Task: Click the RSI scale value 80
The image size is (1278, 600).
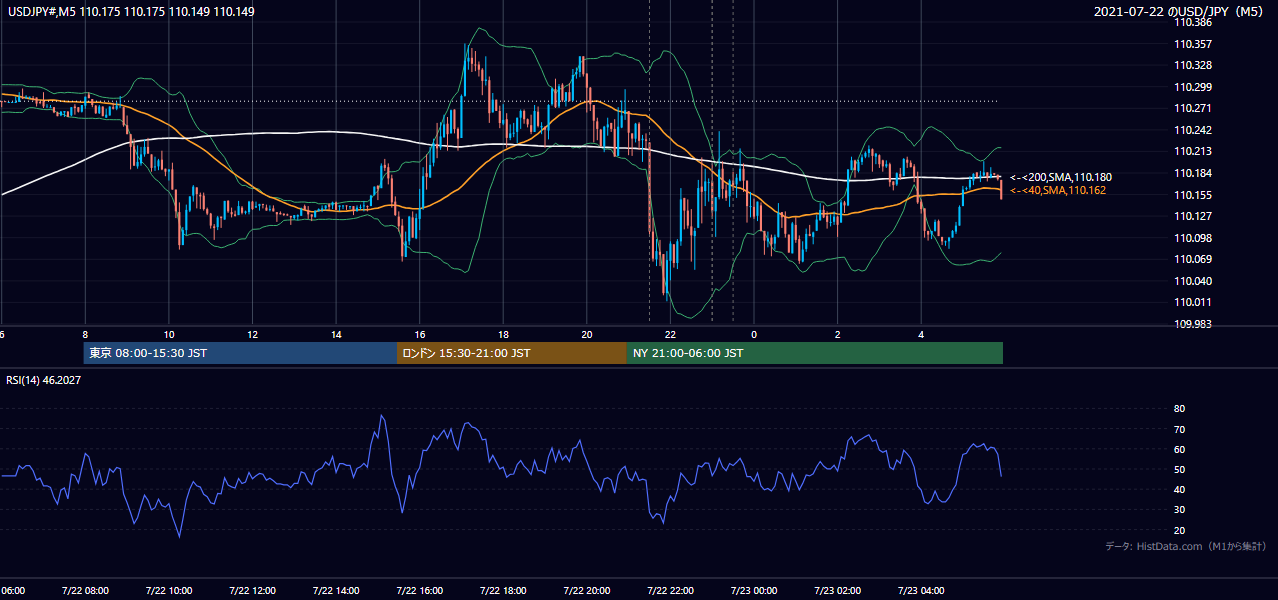Action: (x=1179, y=409)
